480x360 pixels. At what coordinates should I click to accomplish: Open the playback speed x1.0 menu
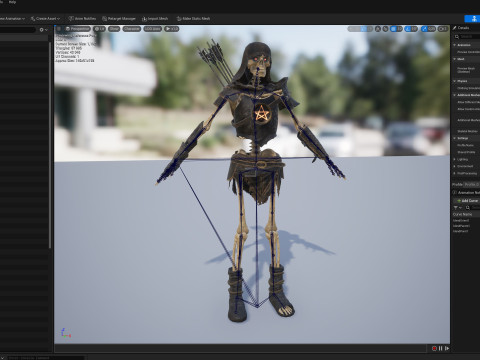(x=172, y=29)
